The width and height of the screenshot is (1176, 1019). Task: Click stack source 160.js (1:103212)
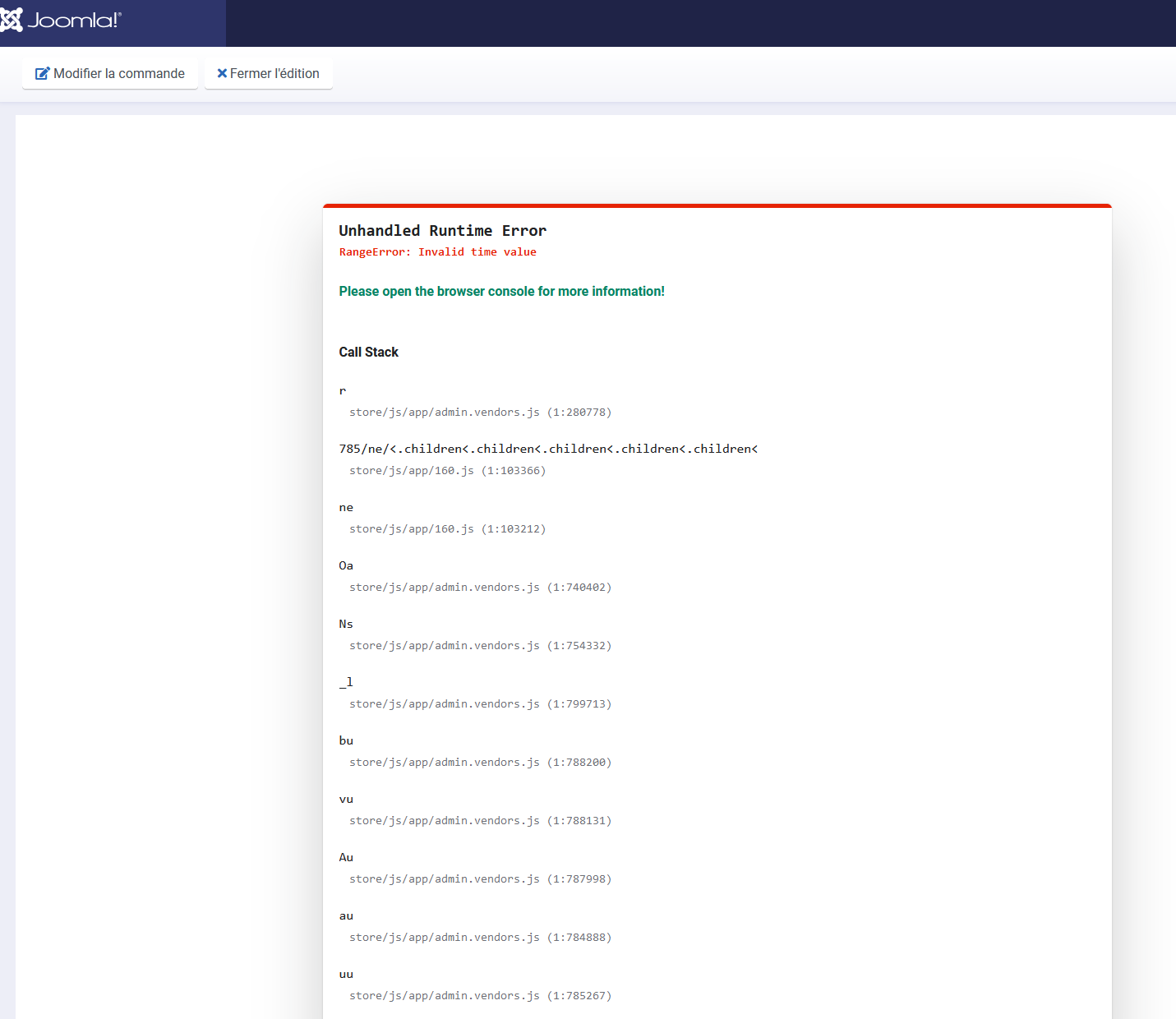tap(447, 529)
